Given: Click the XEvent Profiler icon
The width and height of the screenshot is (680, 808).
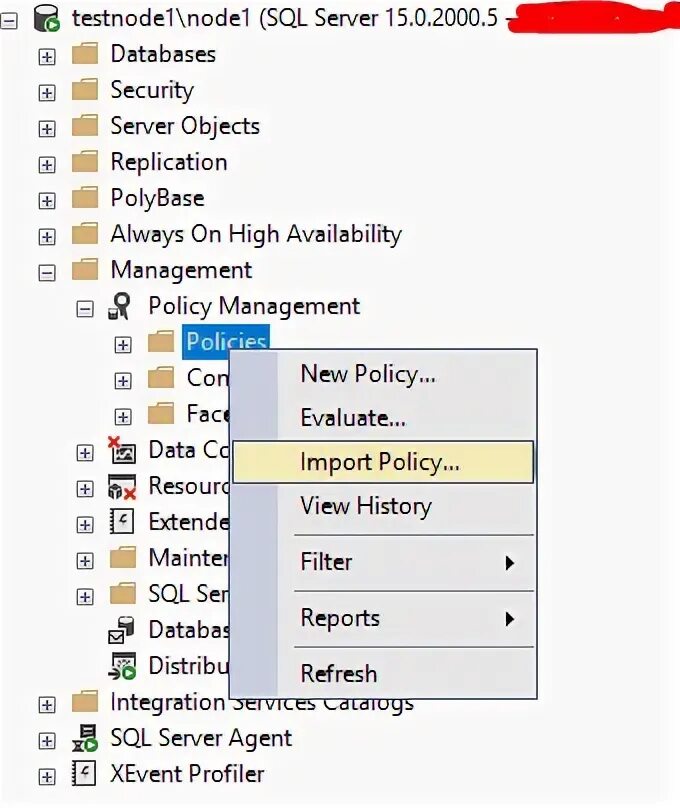Looking at the screenshot, I should (x=85, y=775).
